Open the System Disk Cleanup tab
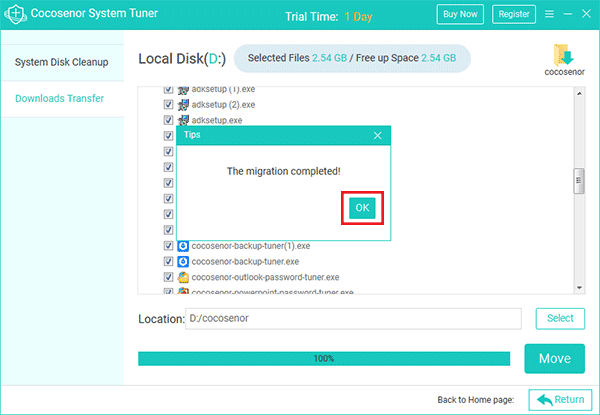The image size is (600, 415). tap(63, 62)
